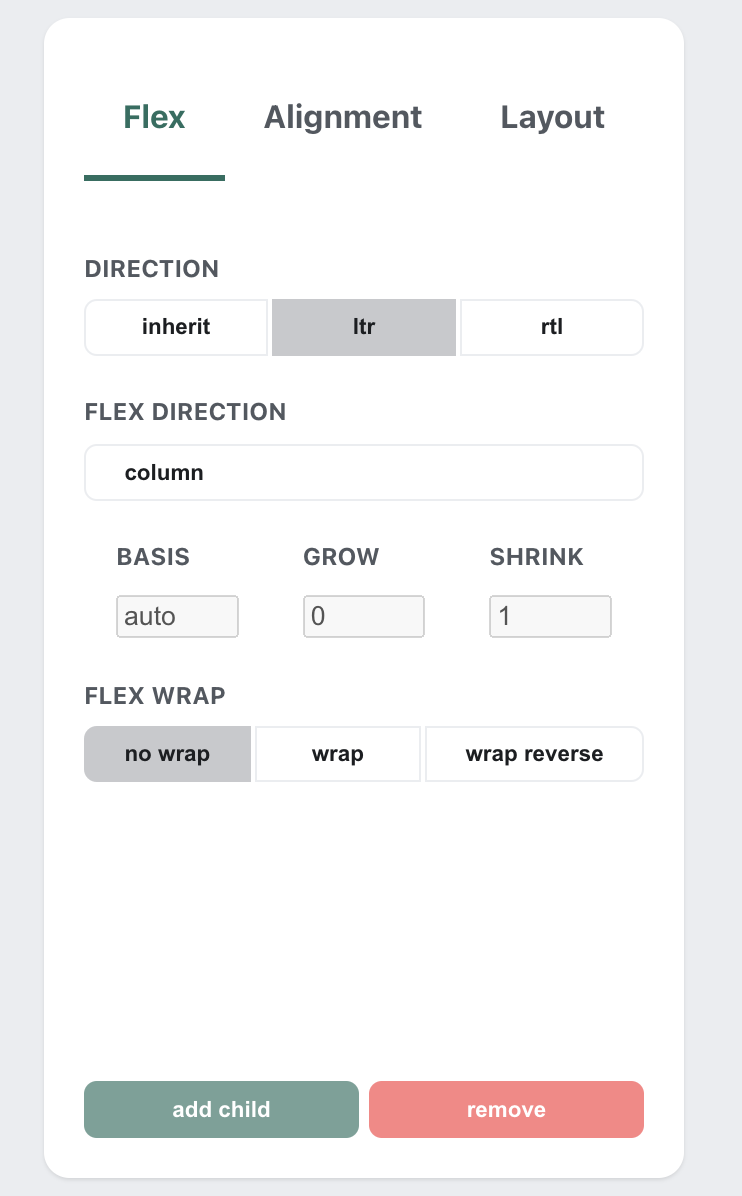Select no wrap wrapping mode
The height and width of the screenshot is (1196, 742).
[x=167, y=754]
